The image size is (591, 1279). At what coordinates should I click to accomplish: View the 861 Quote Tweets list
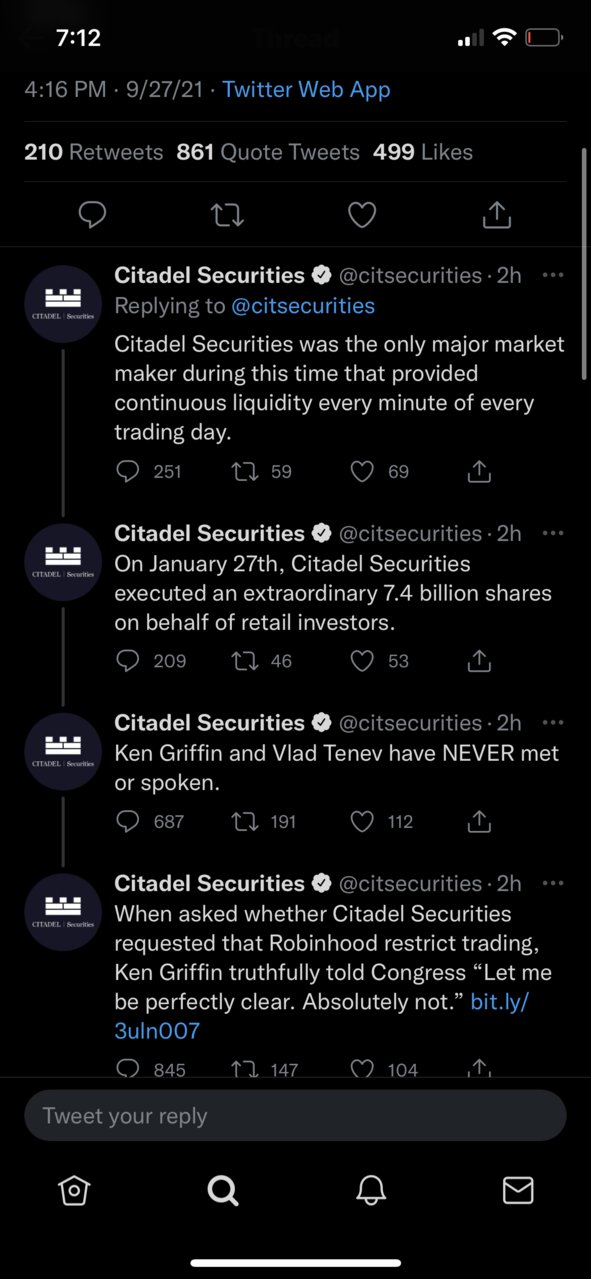click(x=268, y=152)
